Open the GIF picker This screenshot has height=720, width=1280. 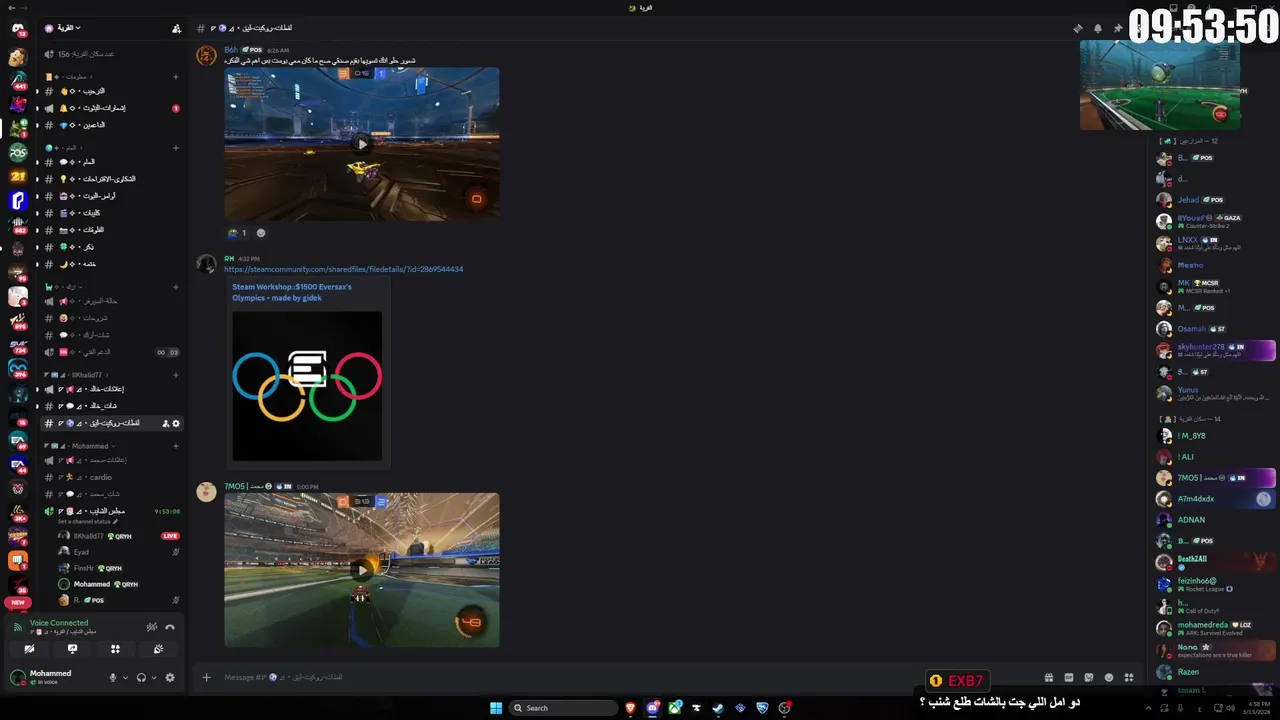pos(1069,677)
